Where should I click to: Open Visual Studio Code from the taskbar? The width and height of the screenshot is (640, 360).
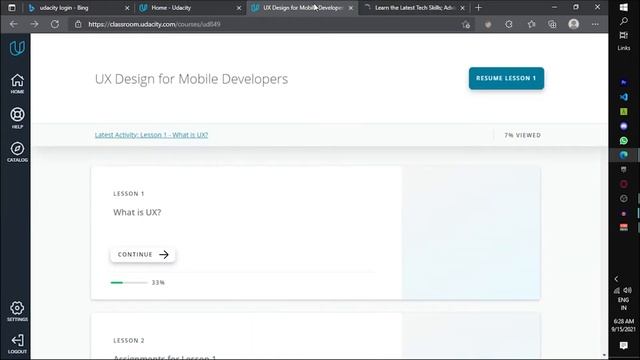point(624,97)
